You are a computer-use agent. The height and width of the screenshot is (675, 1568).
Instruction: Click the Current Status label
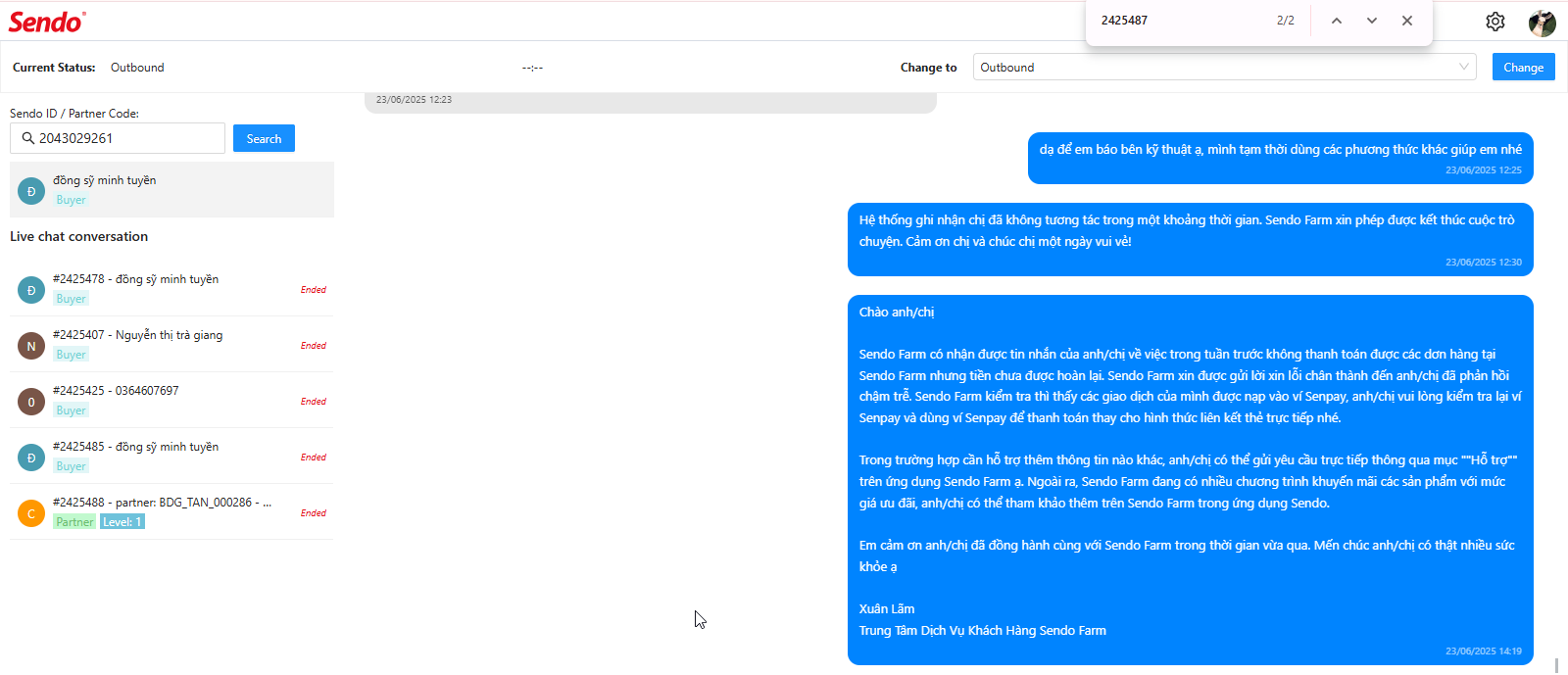coord(54,68)
